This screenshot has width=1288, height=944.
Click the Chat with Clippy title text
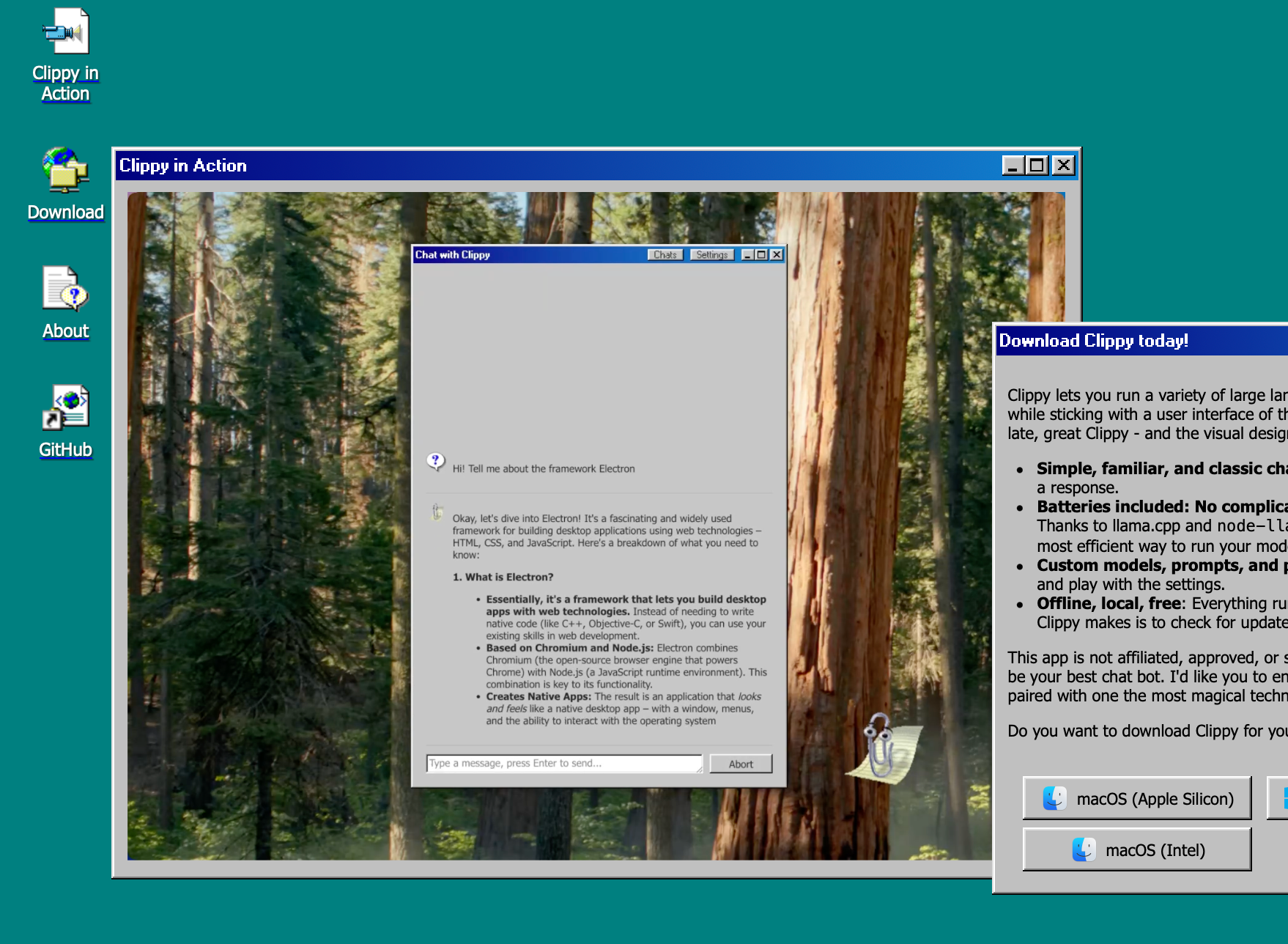[452, 255]
